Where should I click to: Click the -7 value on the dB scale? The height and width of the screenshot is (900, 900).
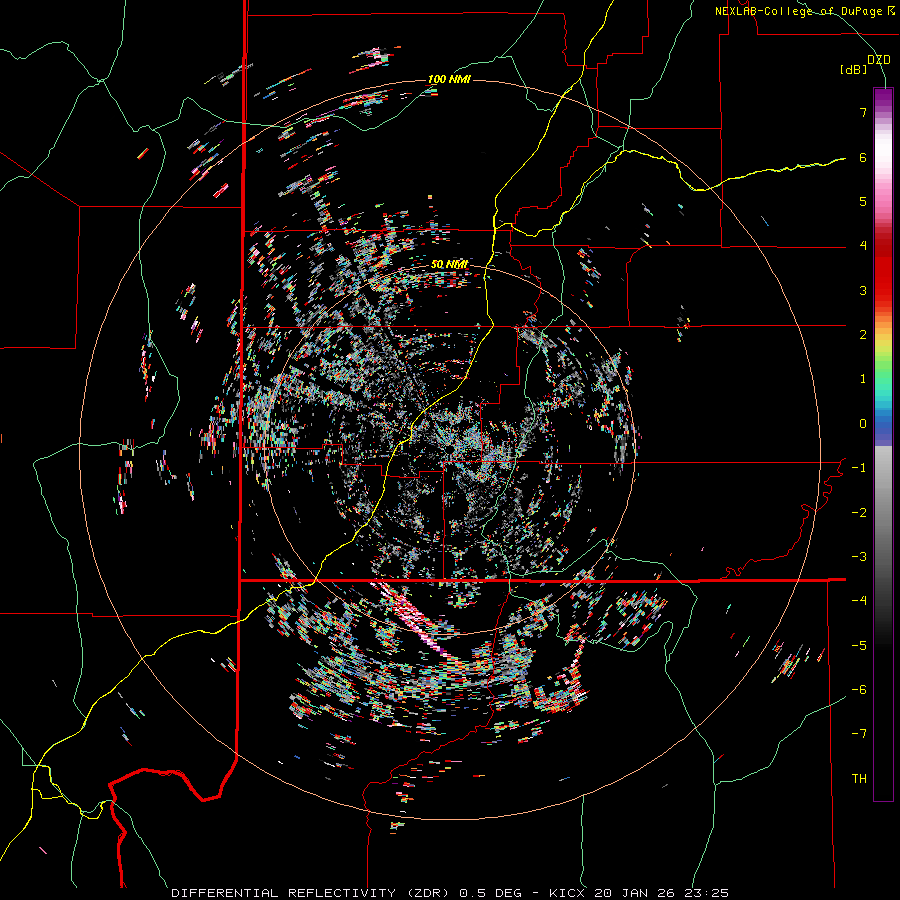[x=859, y=734]
